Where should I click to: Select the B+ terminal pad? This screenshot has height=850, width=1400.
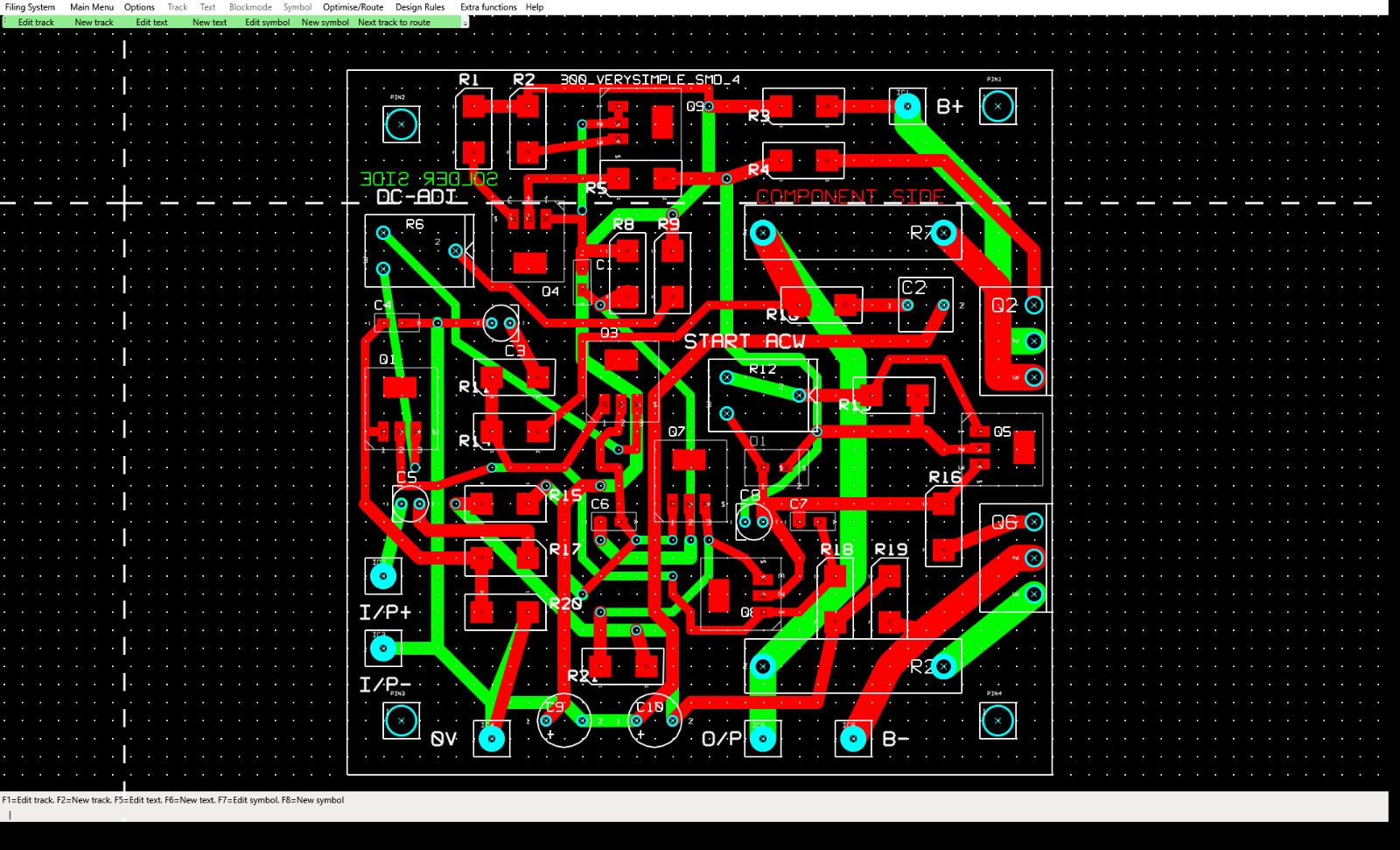point(907,107)
